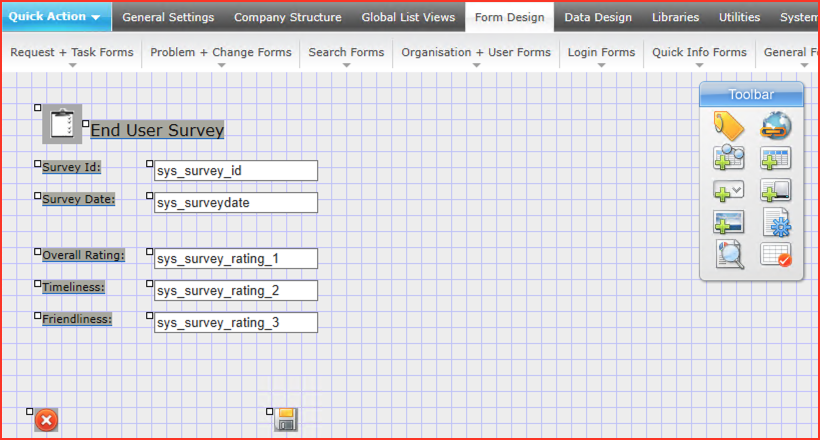
Task: Open the General Settings tab
Action: (x=168, y=17)
